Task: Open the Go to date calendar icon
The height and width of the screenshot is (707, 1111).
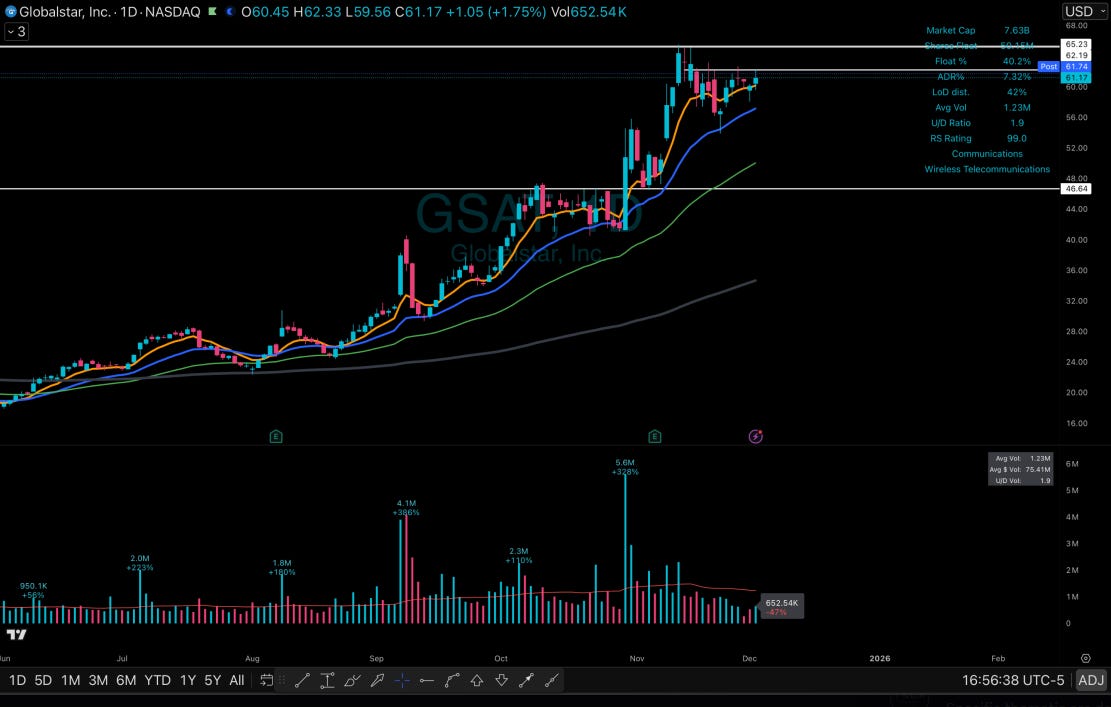Action: click(x=266, y=680)
